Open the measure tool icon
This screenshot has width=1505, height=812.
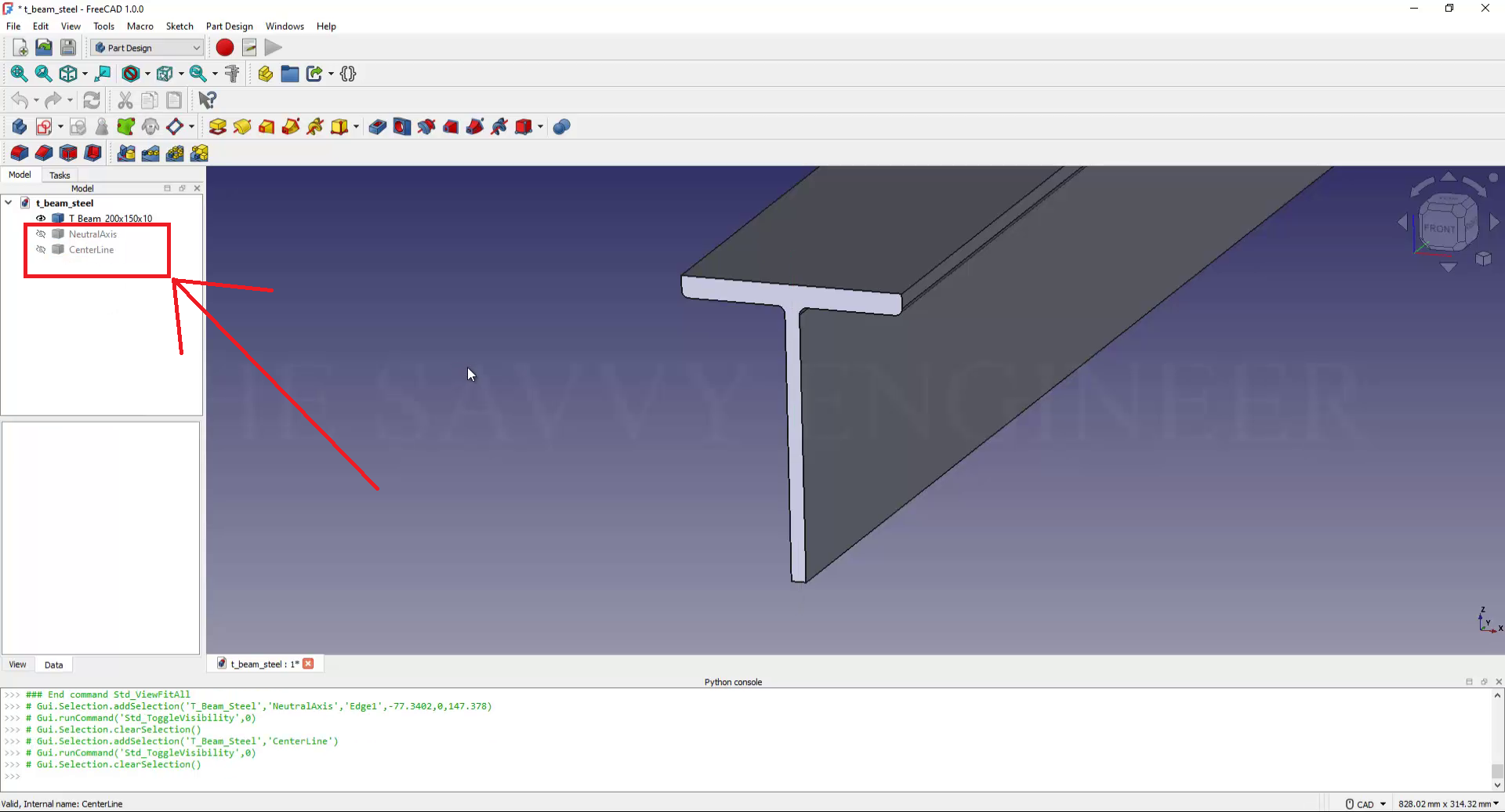[x=232, y=74]
